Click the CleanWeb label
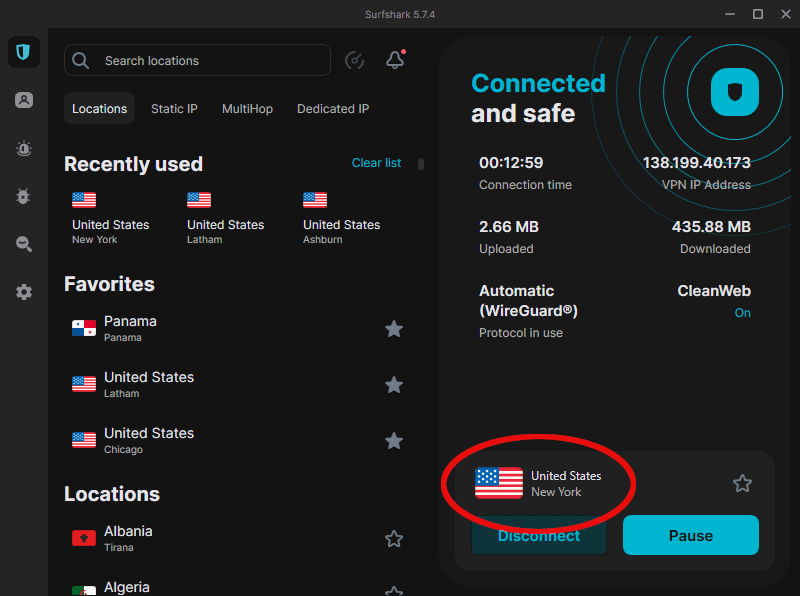 pyautogui.click(x=714, y=291)
